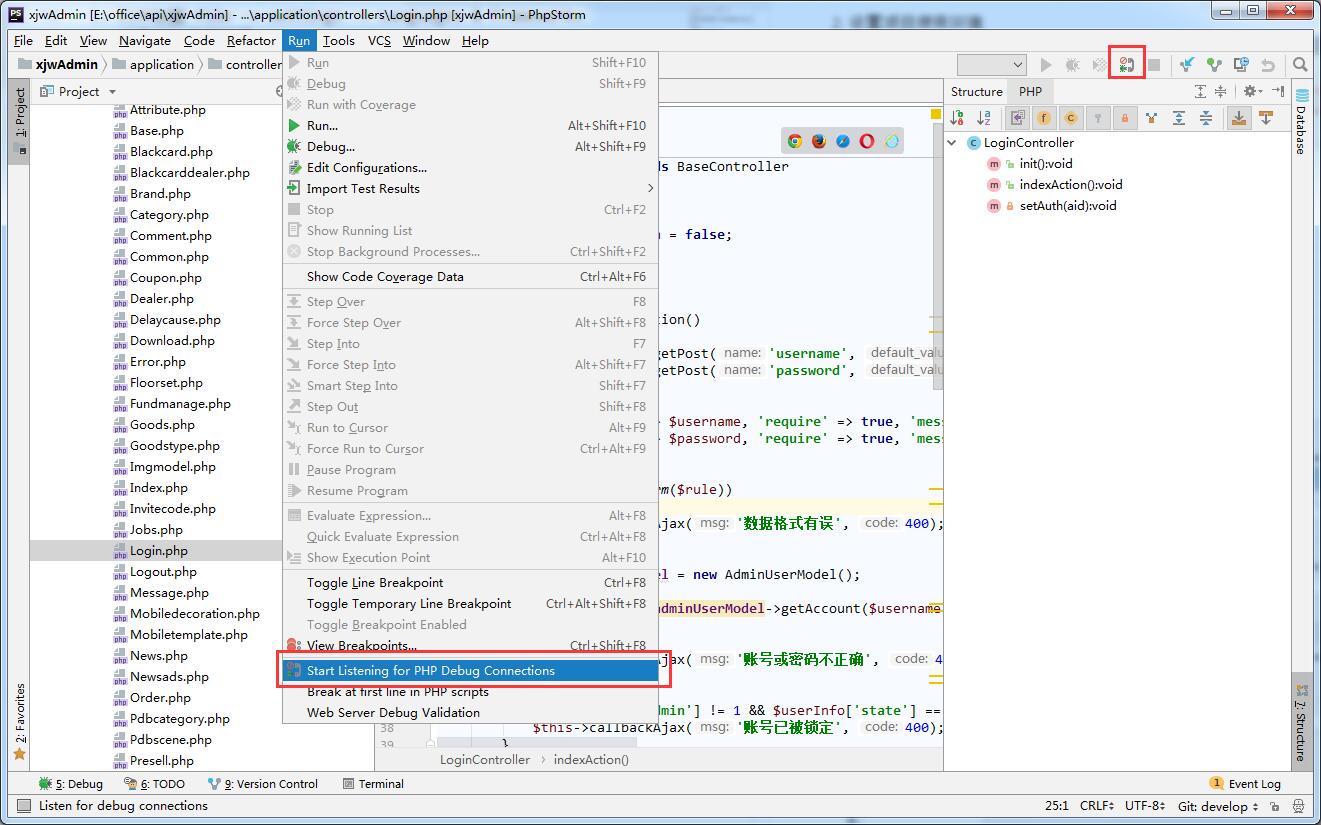This screenshot has height=825, width=1321.
Task: Click the VCS Update Project icon
Action: (1187, 65)
